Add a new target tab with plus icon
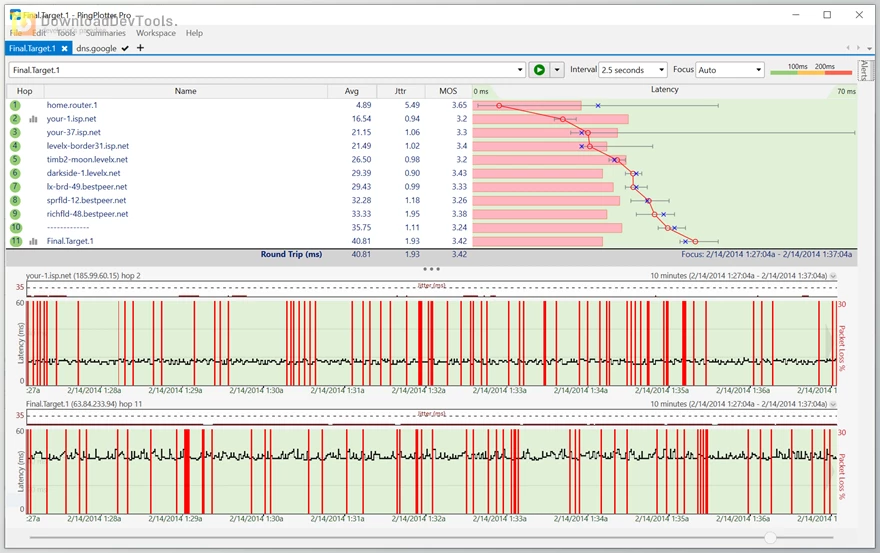The height and width of the screenshot is (553, 880). click(x=140, y=48)
